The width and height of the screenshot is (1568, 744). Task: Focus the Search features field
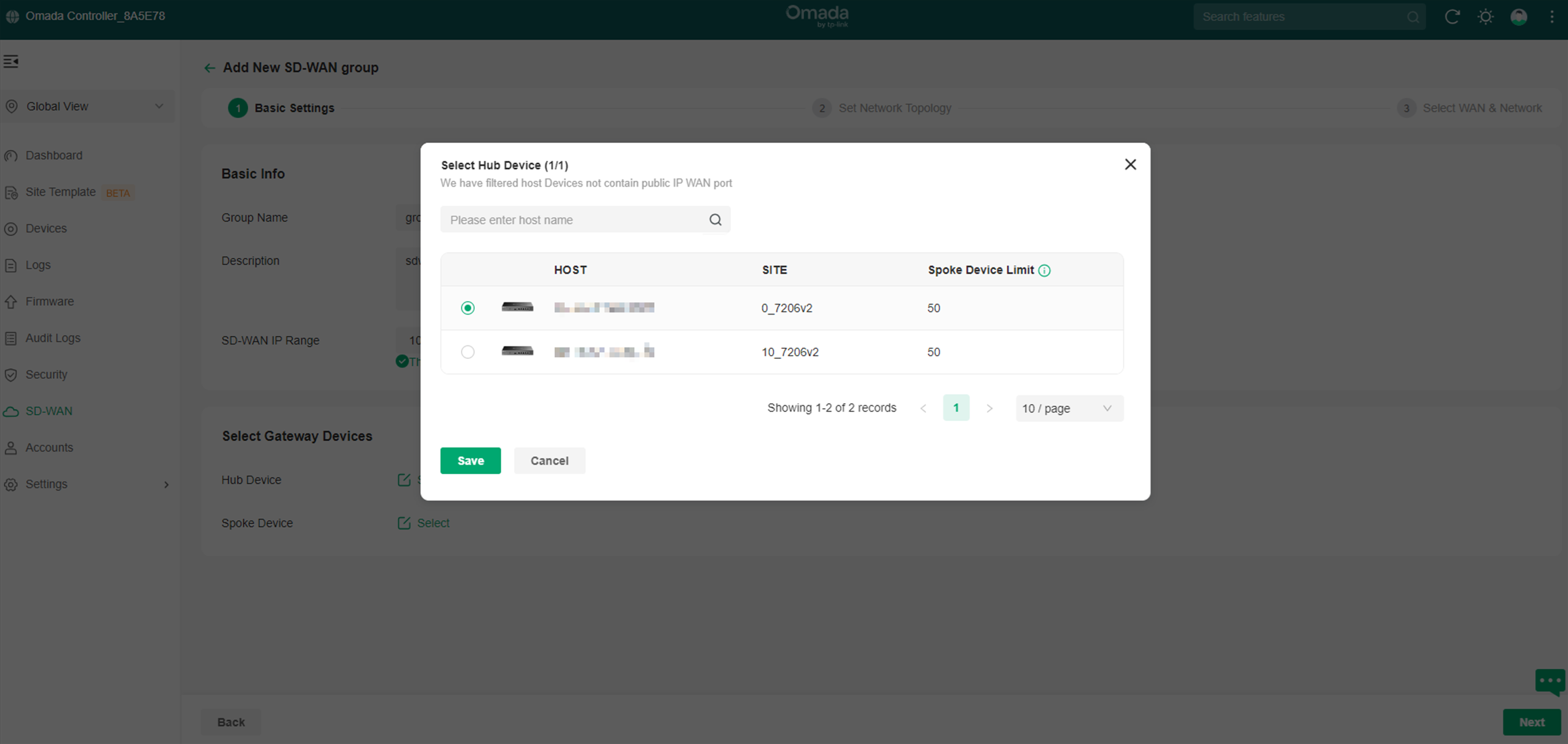point(1309,16)
